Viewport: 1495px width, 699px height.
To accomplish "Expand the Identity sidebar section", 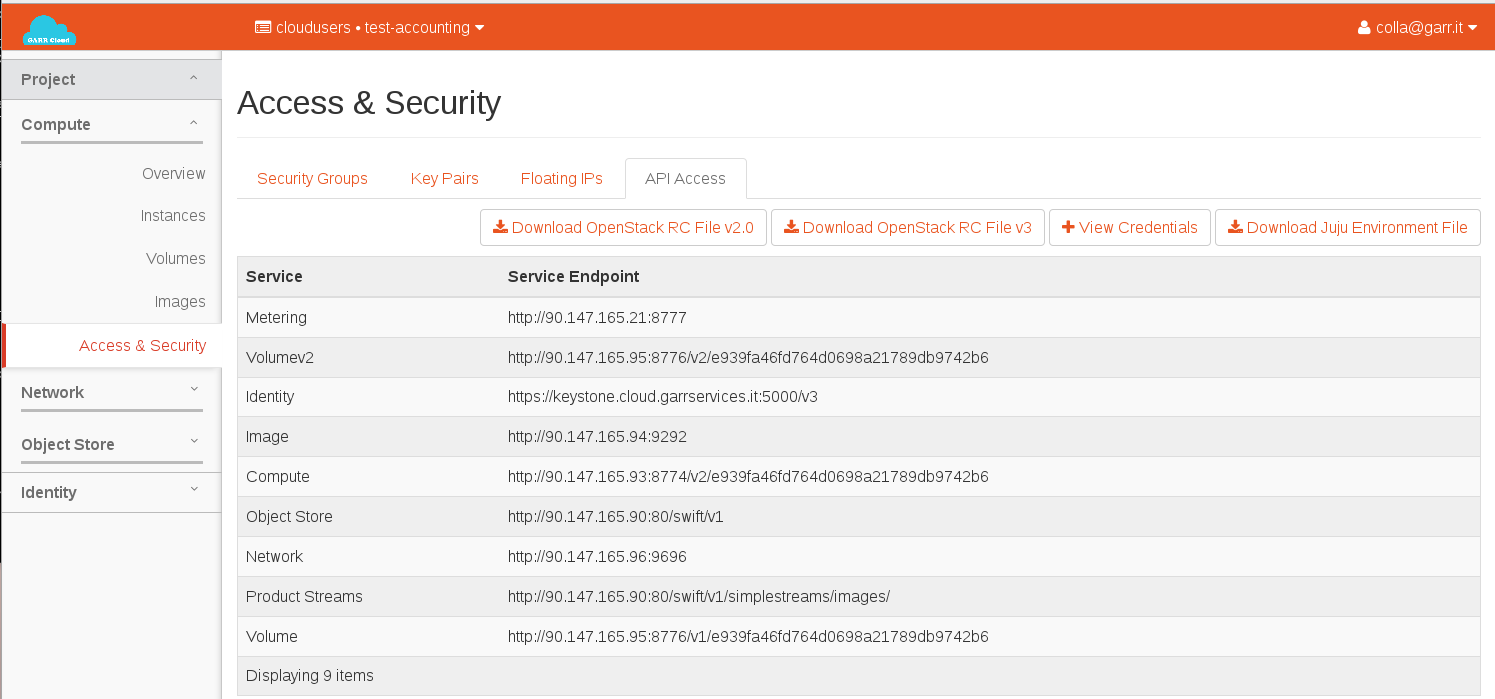I will [x=111, y=493].
